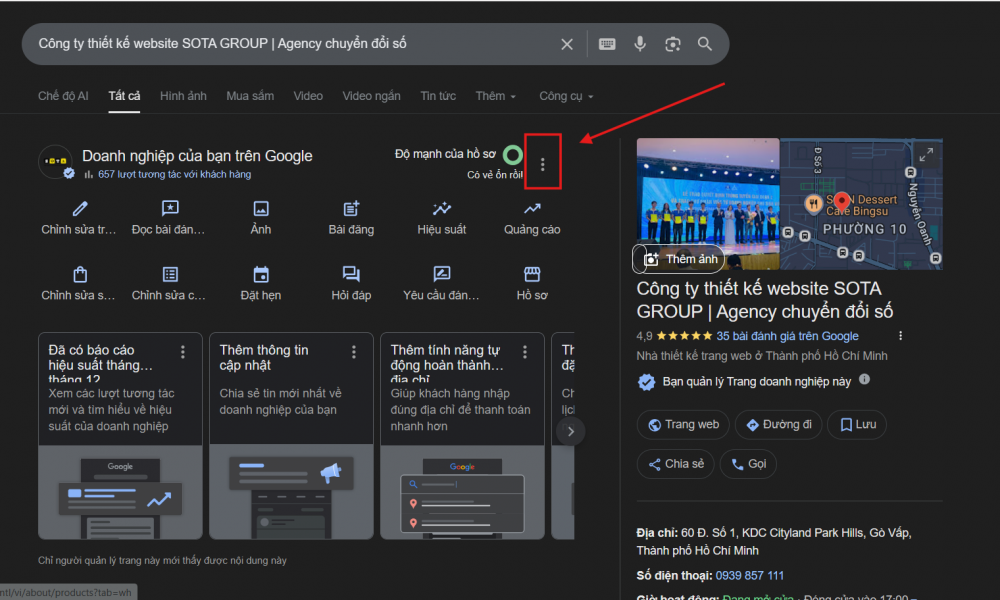Click the Trang web button
Image resolution: width=1000 pixels, height=600 pixels.
pyautogui.click(x=684, y=424)
